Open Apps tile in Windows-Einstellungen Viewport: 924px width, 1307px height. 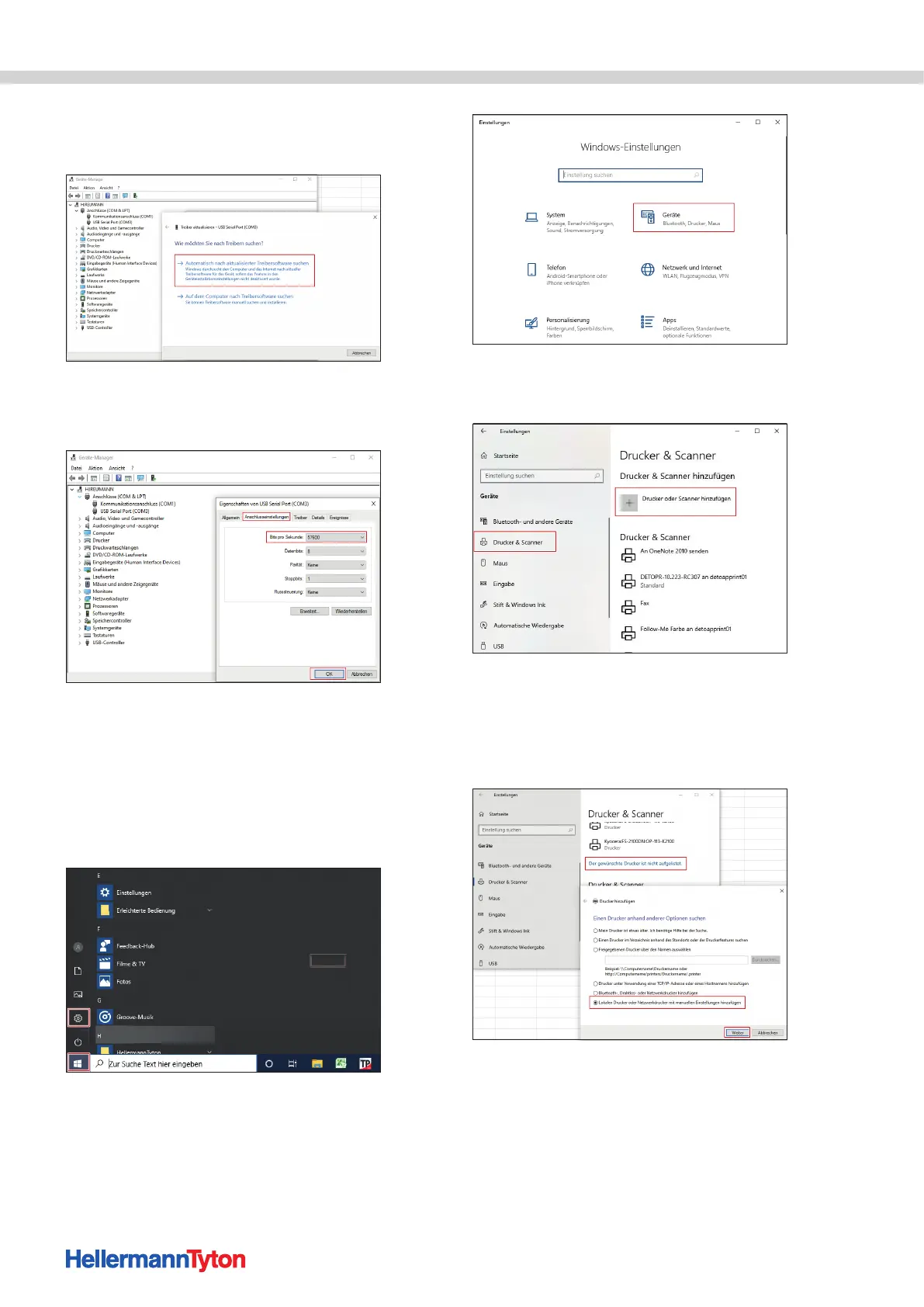[x=685, y=327]
